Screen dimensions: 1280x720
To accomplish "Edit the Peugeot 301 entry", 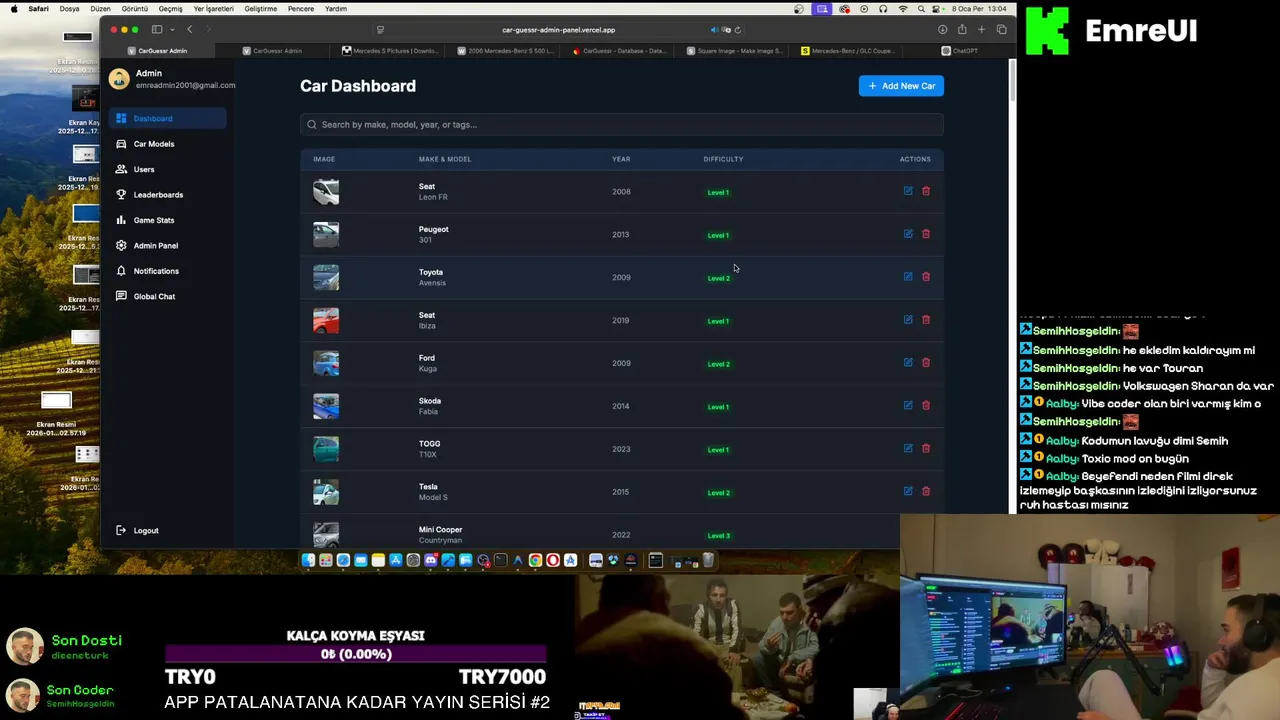I will pyautogui.click(x=908, y=234).
